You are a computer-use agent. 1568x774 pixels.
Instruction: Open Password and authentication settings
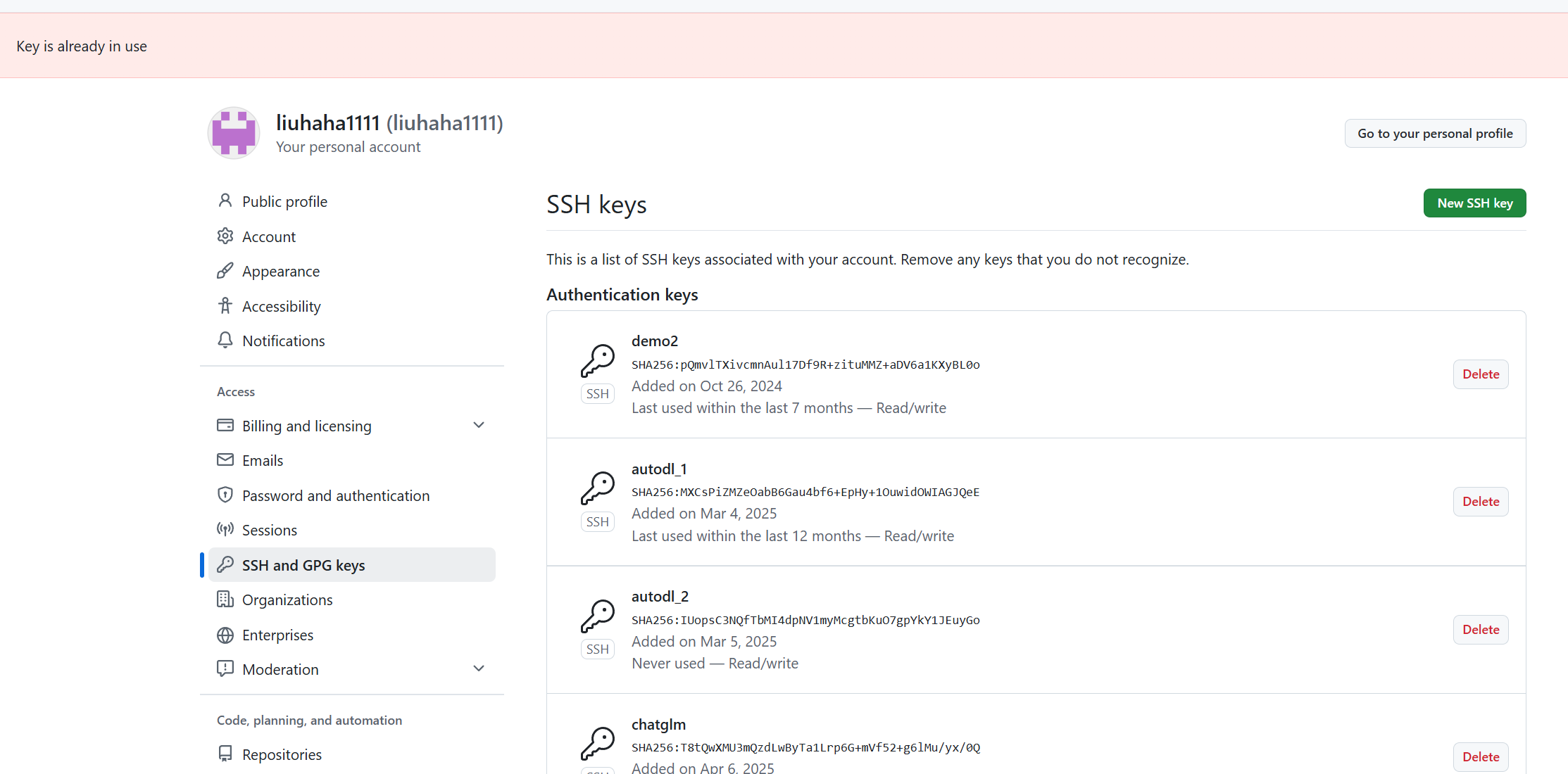click(x=335, y=495)
